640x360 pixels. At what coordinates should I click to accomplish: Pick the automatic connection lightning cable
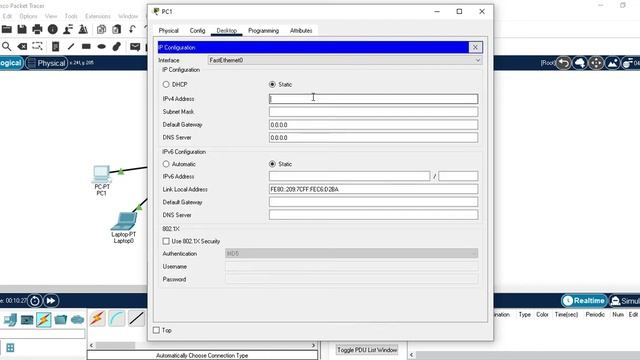97,318
